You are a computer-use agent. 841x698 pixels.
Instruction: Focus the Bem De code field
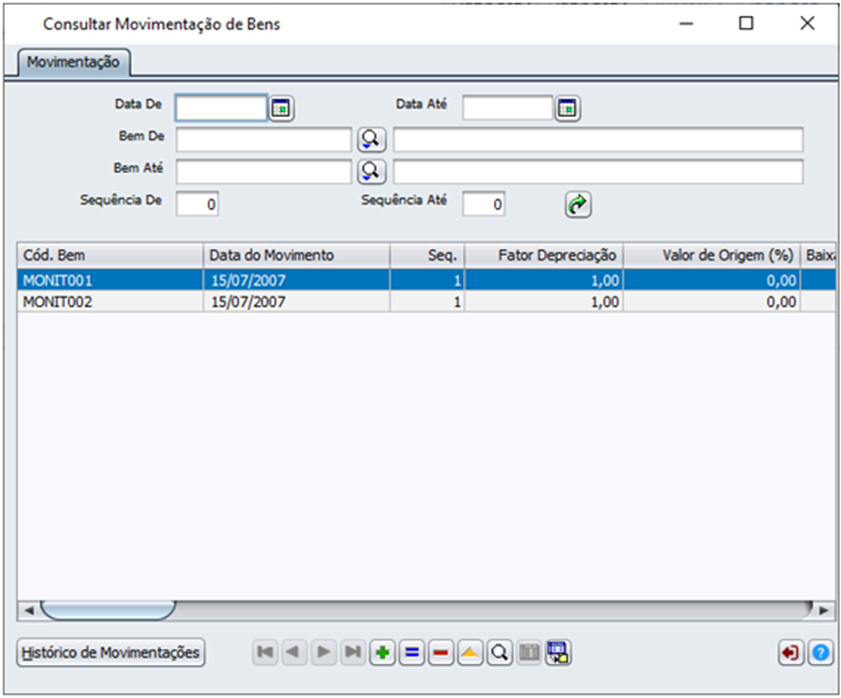(x=264, y=140)
